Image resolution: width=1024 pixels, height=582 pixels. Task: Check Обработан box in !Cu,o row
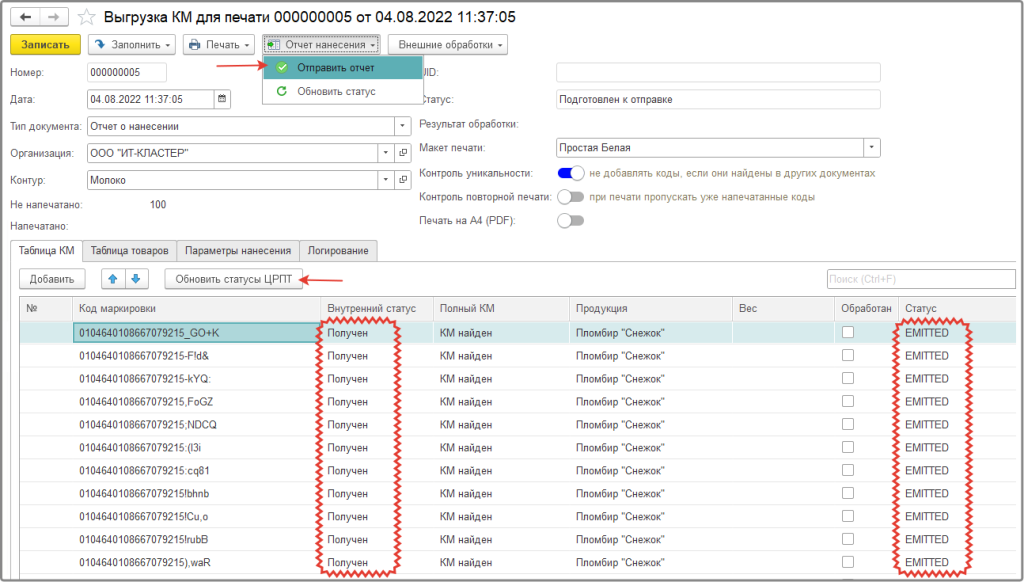pyautogui.click(x=848, y=516)
